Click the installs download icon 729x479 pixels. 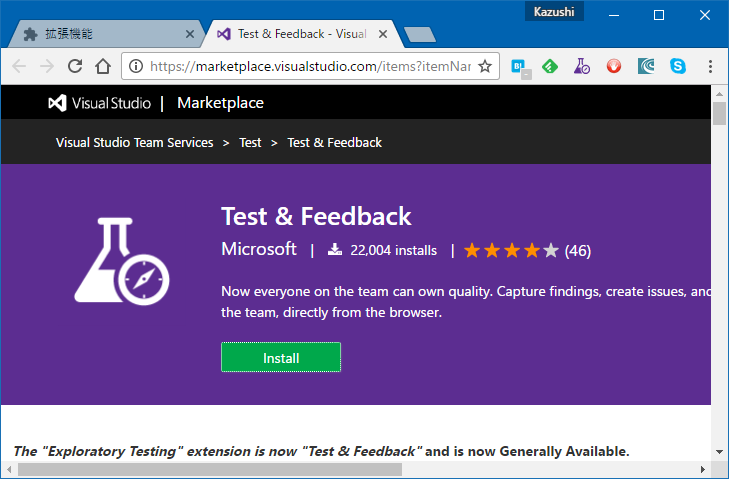coord(335,250)
